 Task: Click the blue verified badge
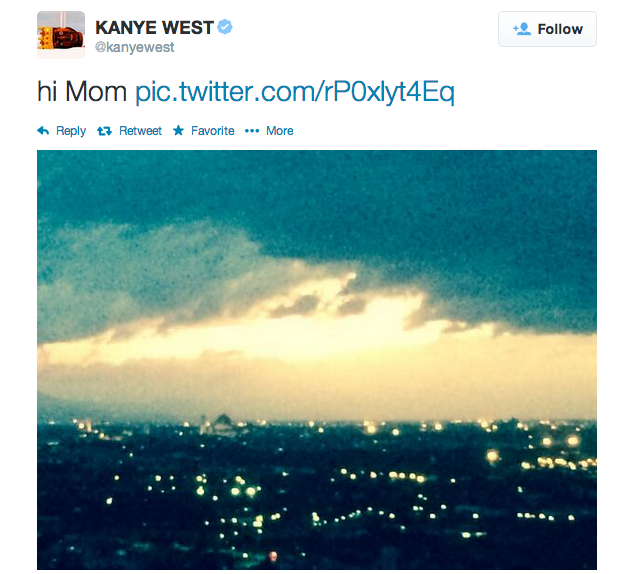pyautogui.click(x=226, y=27)
